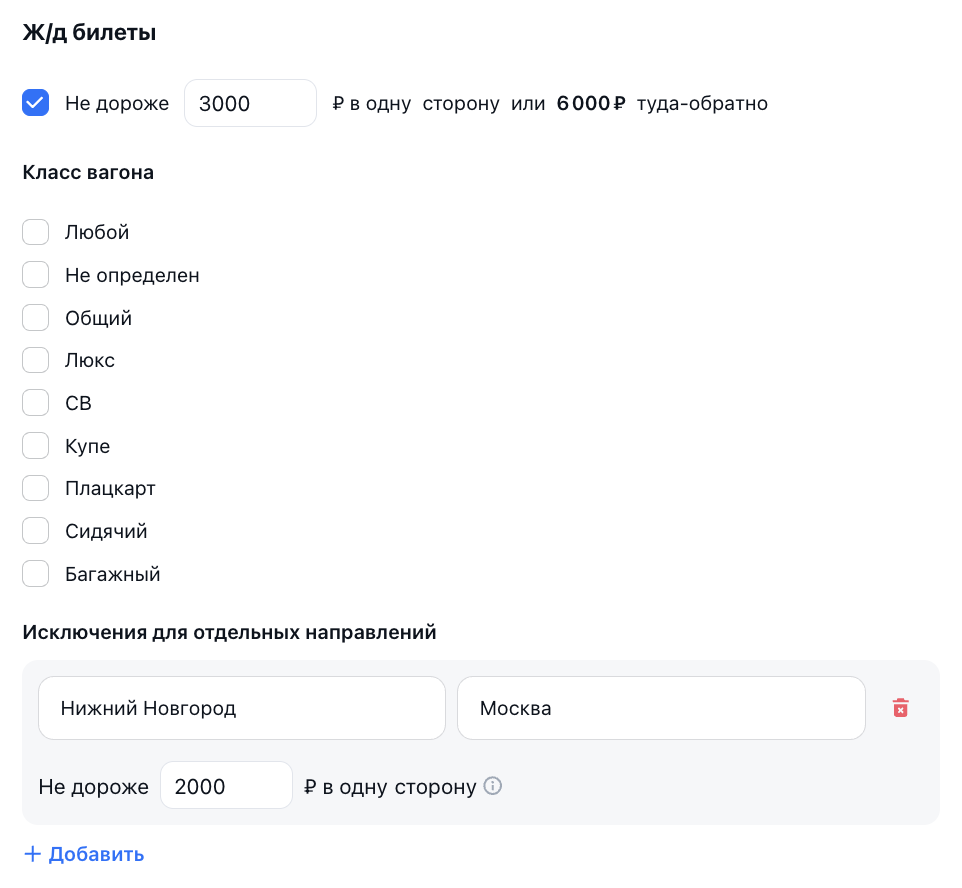Click the 2000 exception price input

[x=226, y=786]
